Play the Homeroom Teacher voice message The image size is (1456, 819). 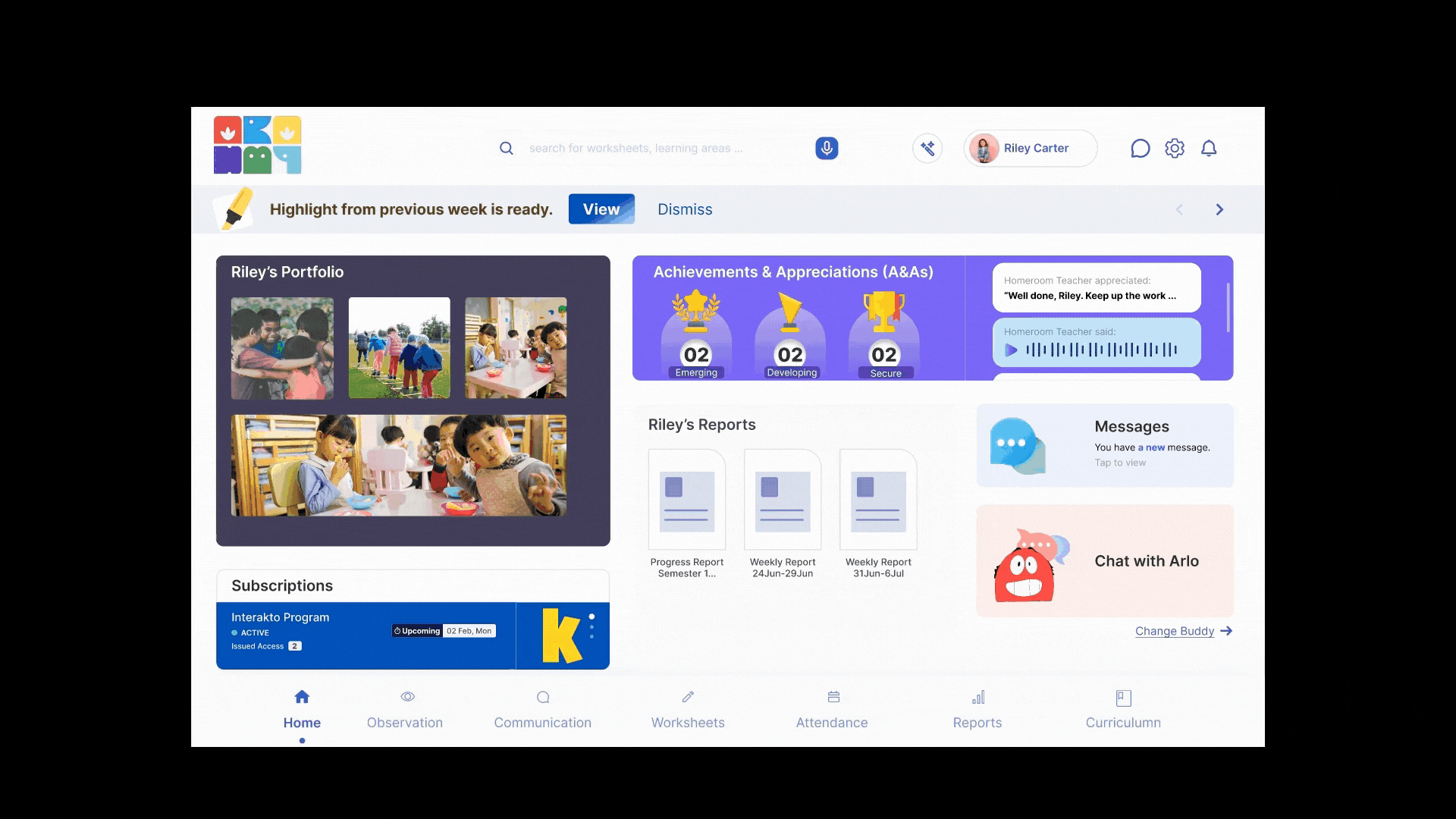(x=1011, y=350)
